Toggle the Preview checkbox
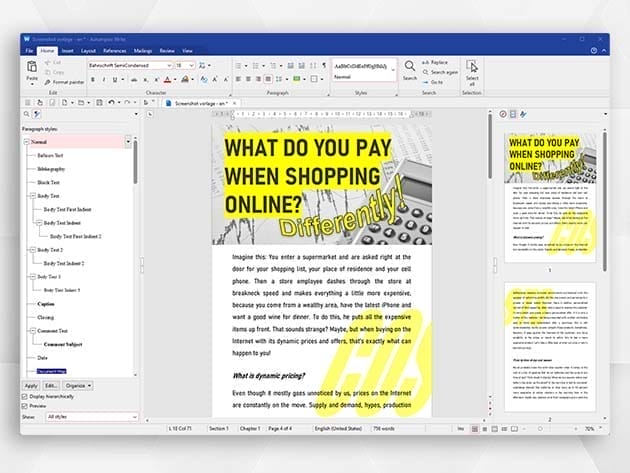630x473 pixels. [26, 406]
